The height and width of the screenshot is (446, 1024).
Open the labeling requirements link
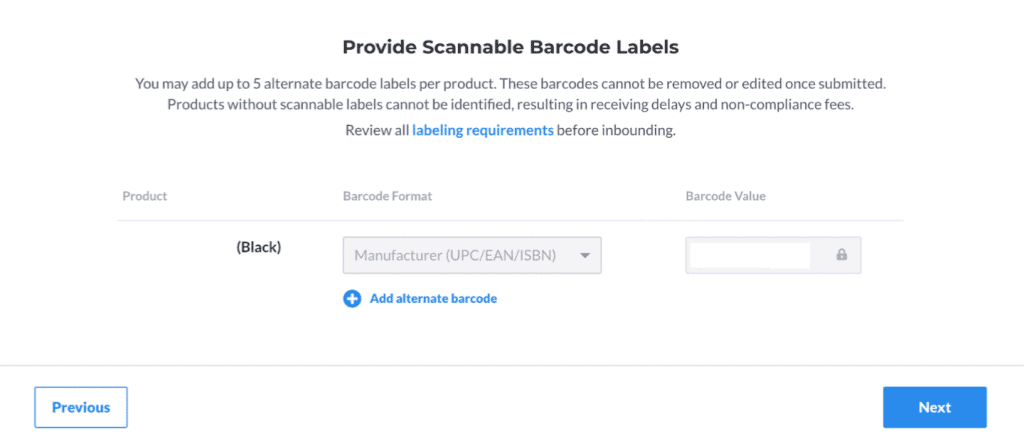click(x=482, y=130)
